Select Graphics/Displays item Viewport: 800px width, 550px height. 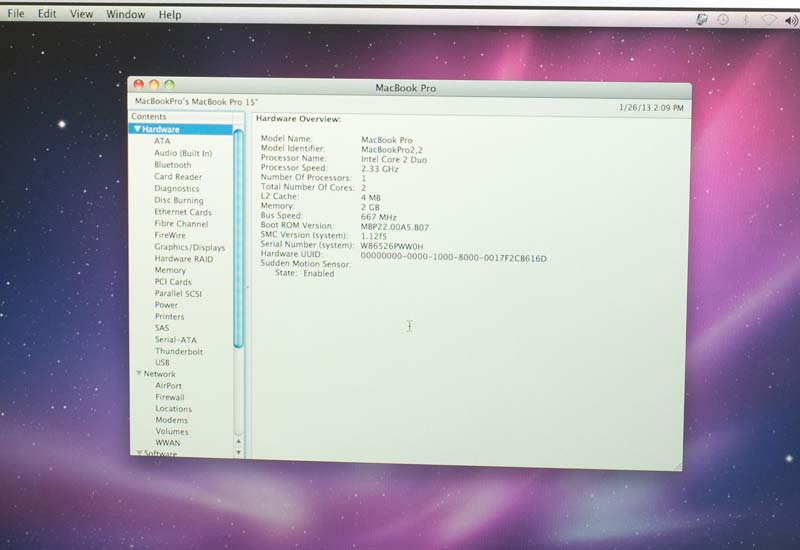[190, 247]
